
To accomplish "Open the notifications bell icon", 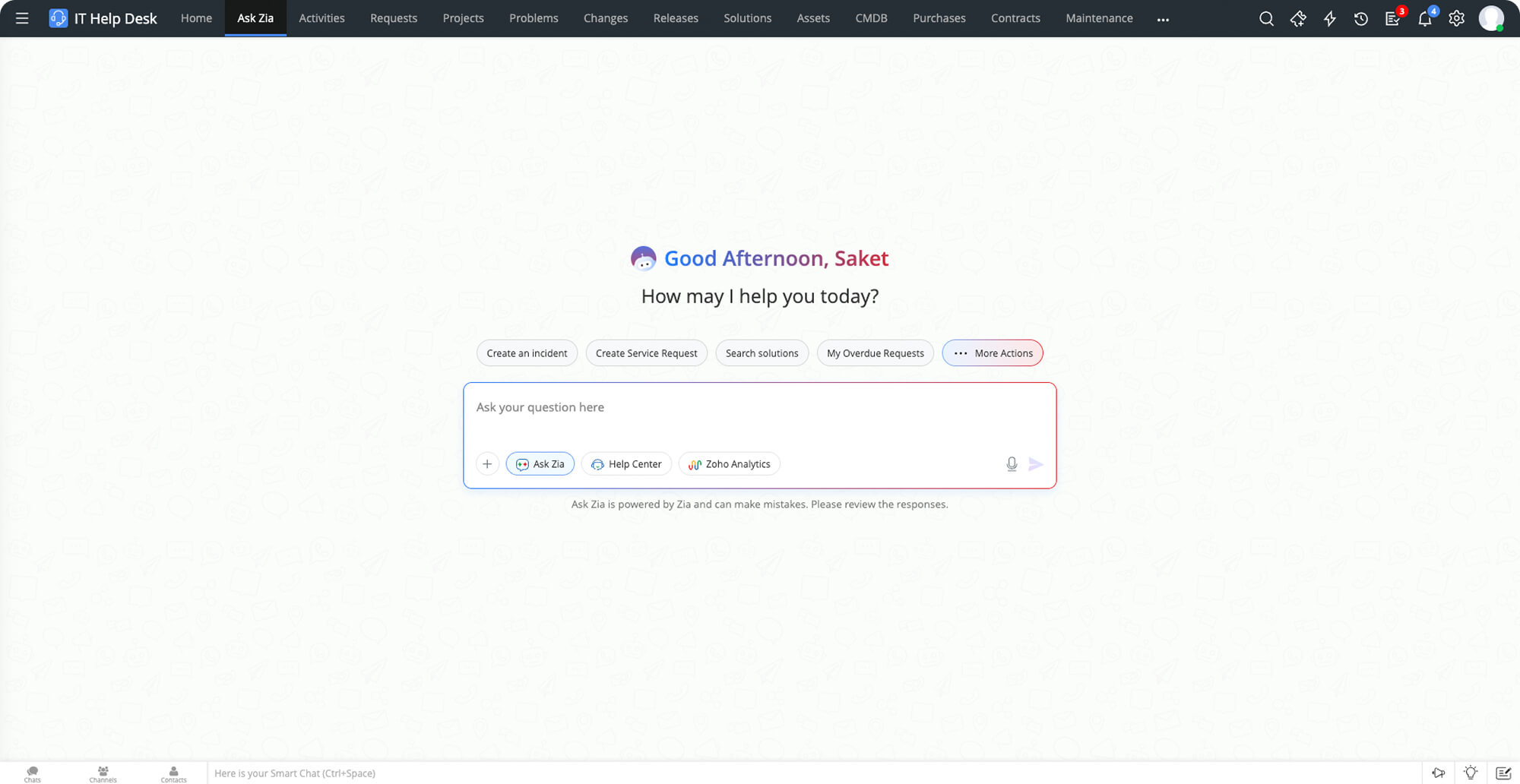I will (1424, 19).
